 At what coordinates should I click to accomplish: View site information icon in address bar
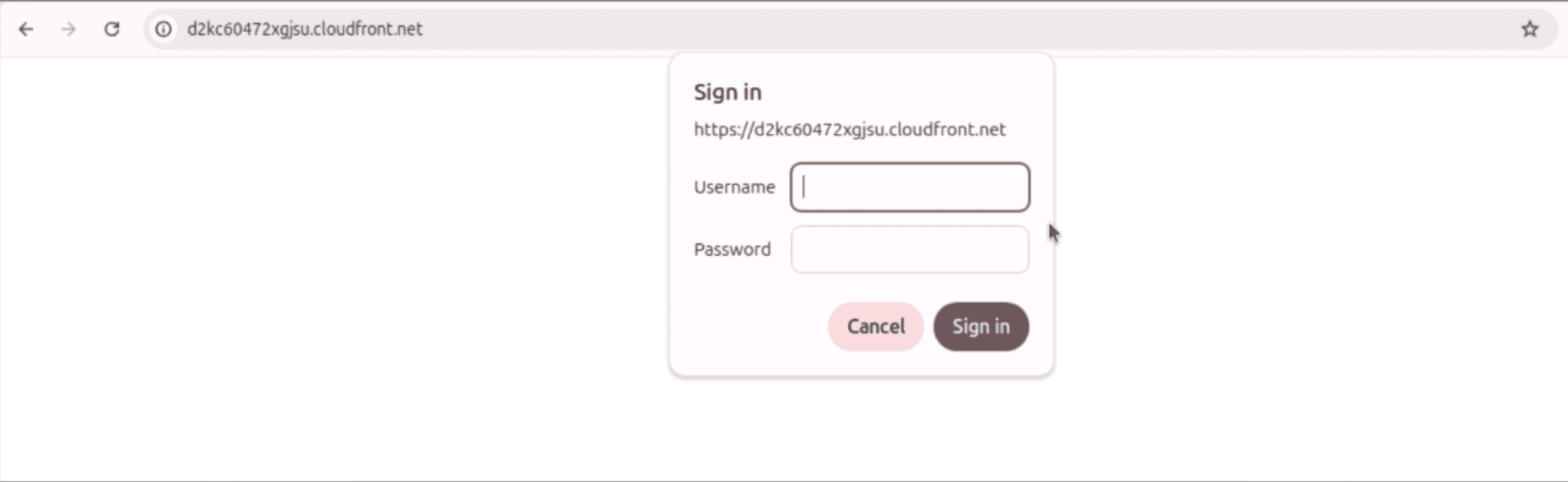tap(163, 30)
